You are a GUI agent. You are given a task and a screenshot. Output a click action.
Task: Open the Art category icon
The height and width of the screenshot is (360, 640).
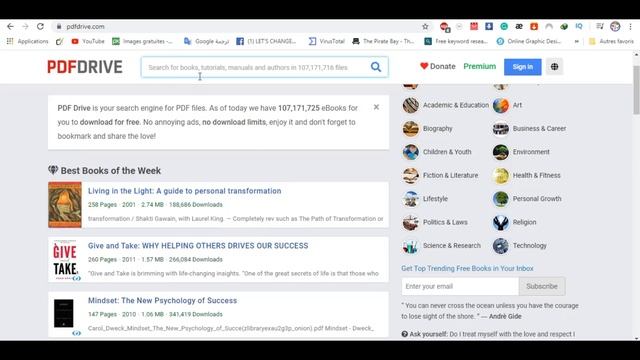click(x=500, y=105)
